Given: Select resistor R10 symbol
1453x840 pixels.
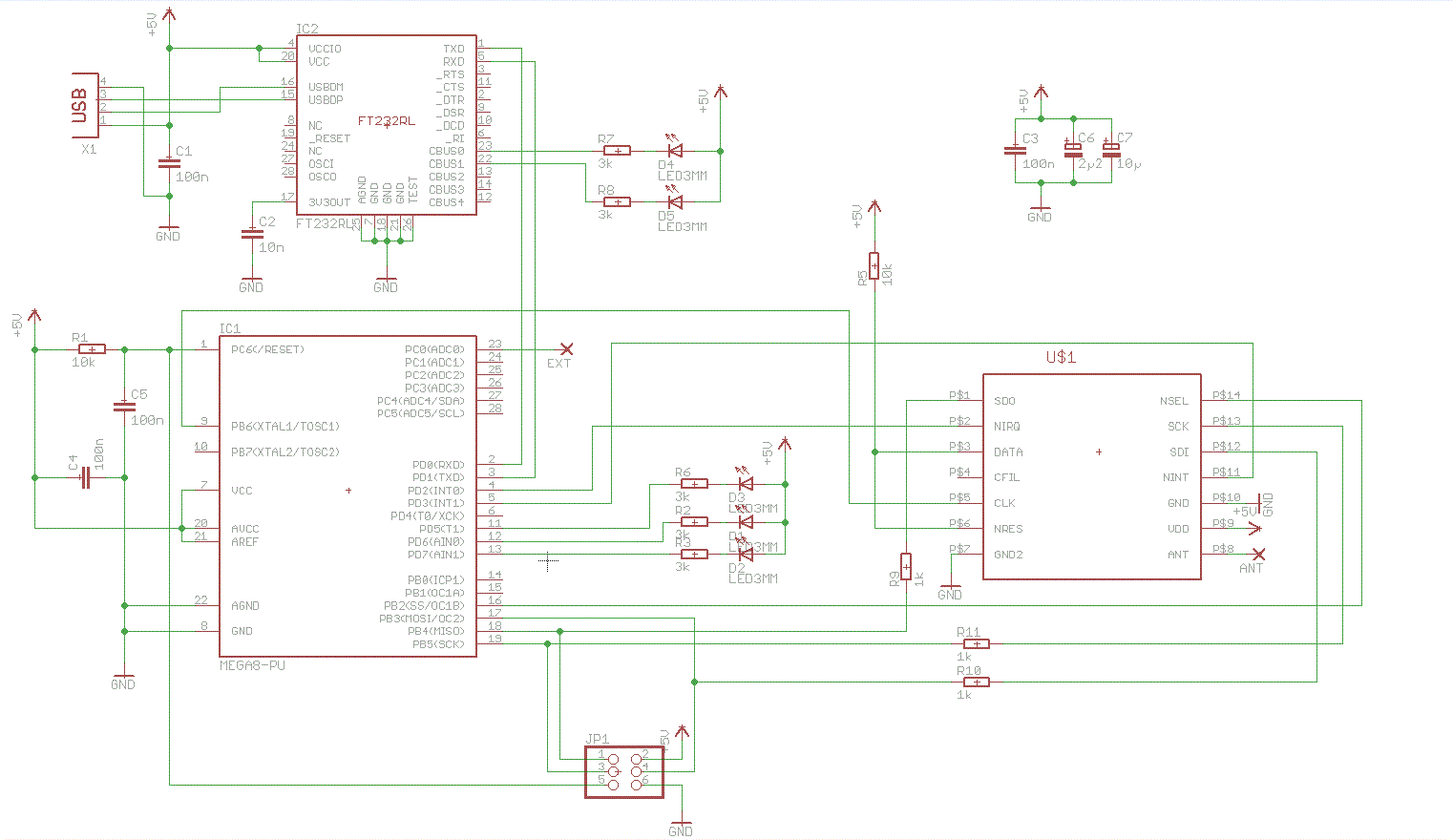Looking at the screenshot, I should pos(976,682).
